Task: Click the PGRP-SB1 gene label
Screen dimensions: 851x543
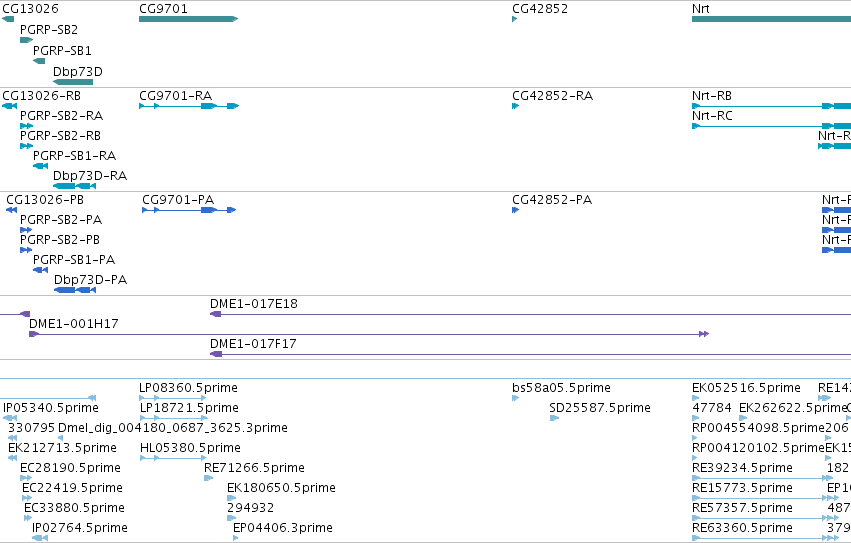Action: pyautogui.click(x=62, y=50)
